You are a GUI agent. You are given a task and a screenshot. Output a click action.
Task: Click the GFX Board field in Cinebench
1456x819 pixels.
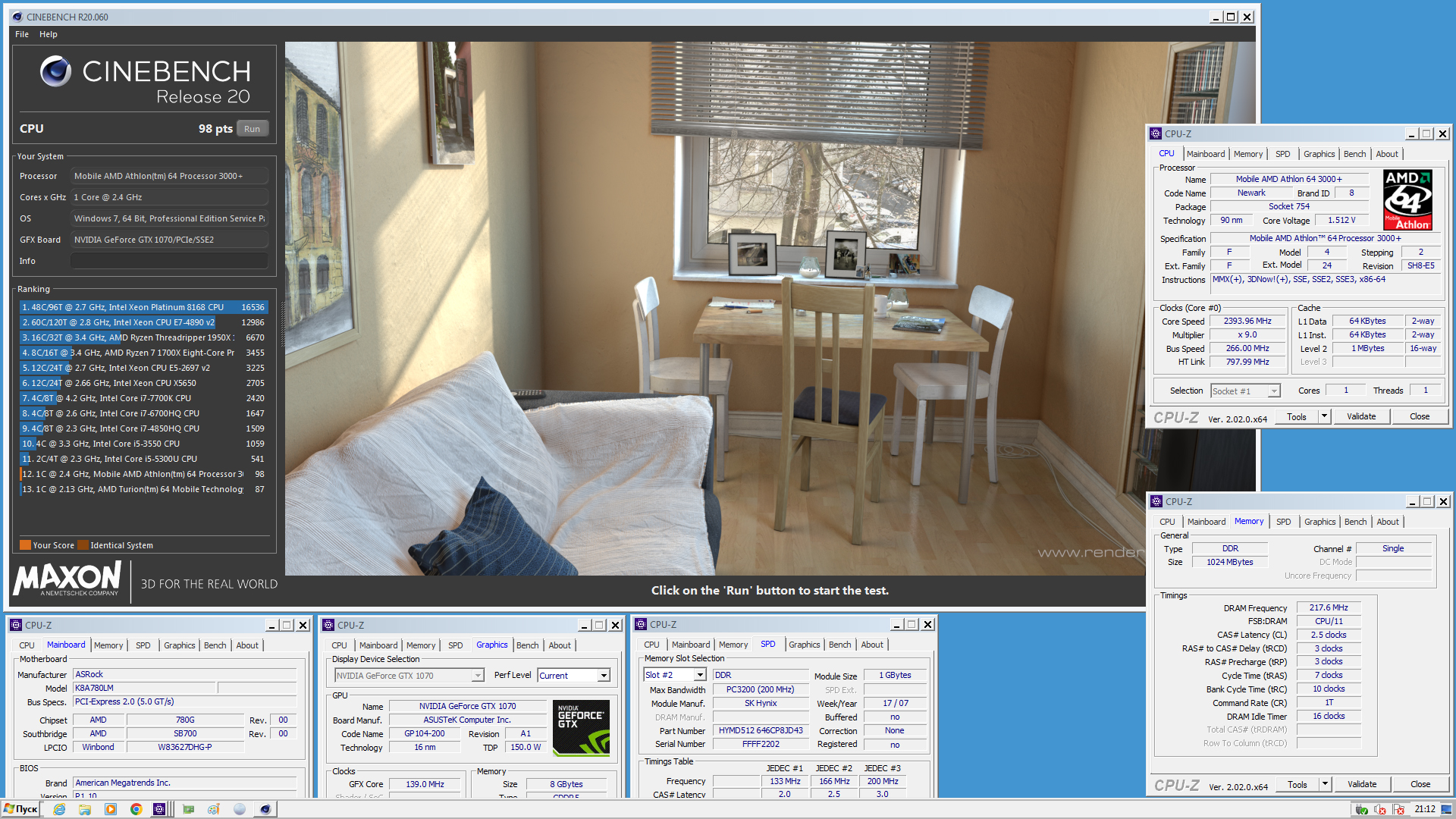point(169,240)
